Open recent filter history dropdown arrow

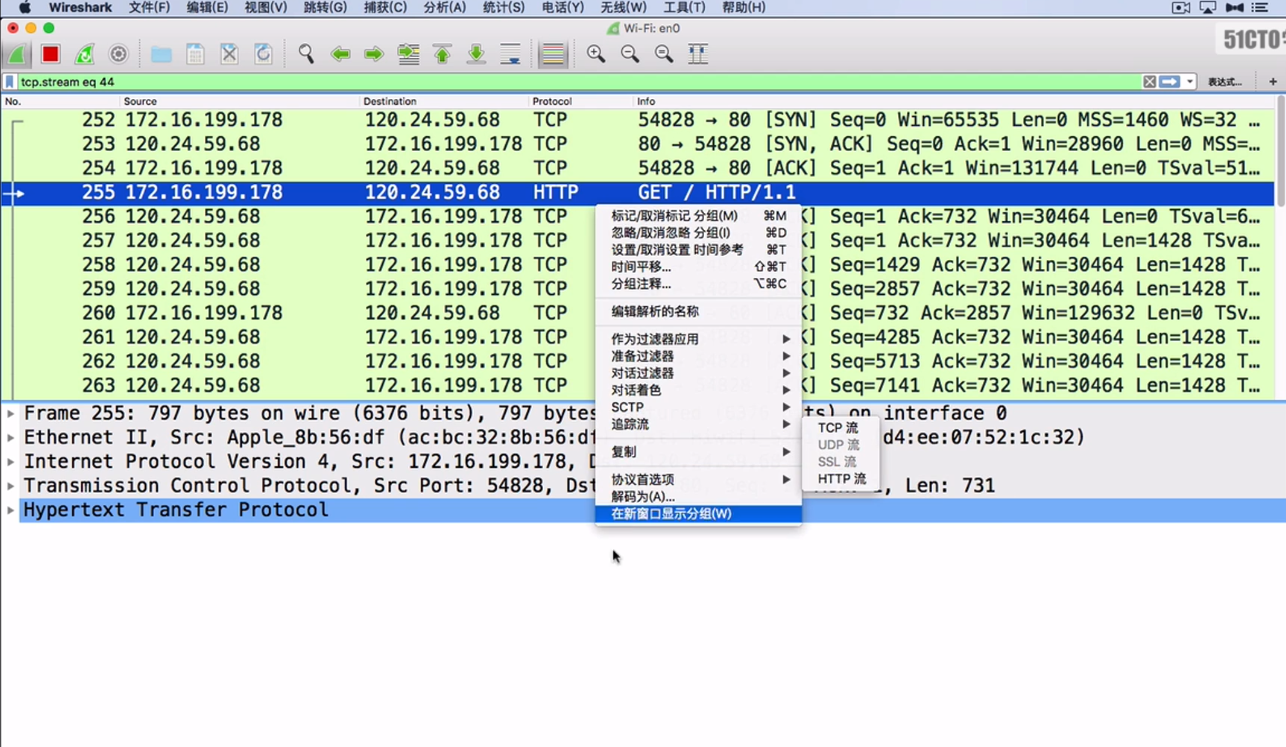[1189, 82]
